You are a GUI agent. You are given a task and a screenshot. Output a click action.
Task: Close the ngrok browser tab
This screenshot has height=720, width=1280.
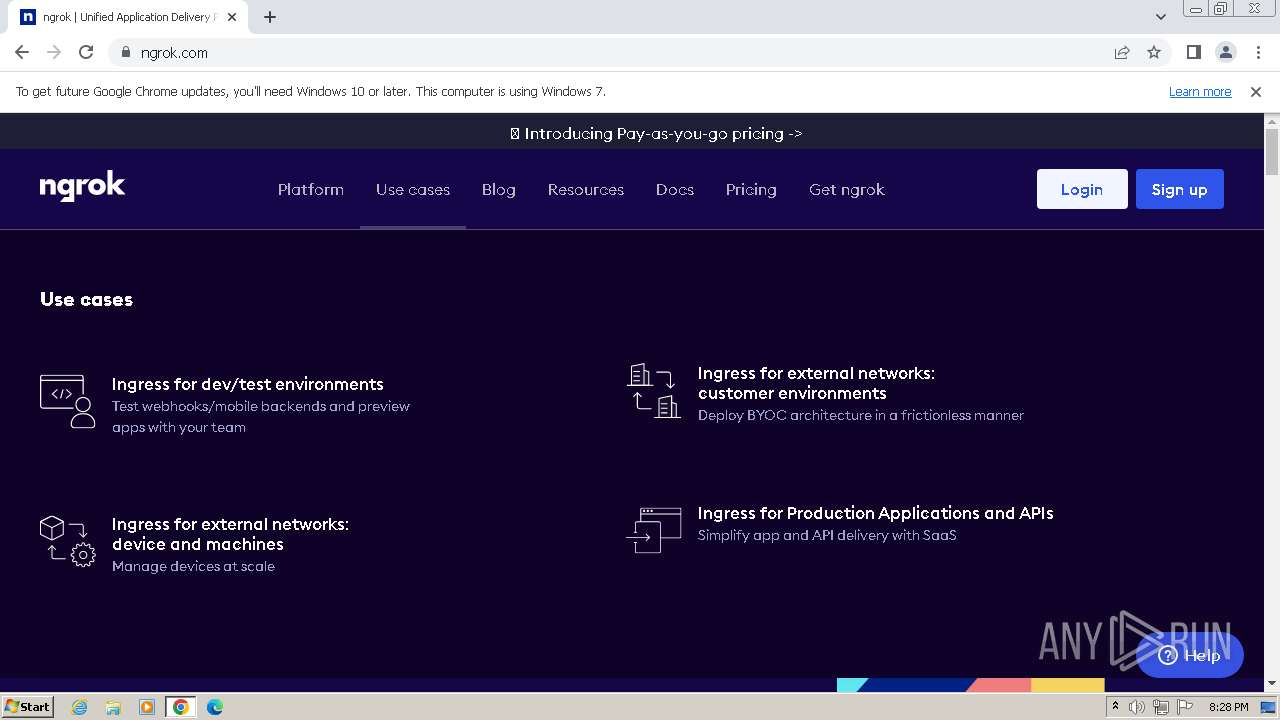click(233, 16)
